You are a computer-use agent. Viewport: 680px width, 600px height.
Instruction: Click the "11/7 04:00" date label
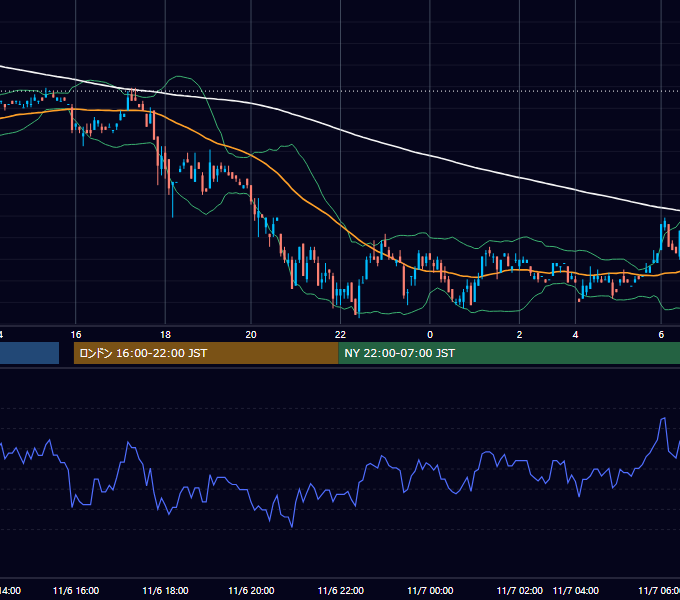tap(575, 591)
